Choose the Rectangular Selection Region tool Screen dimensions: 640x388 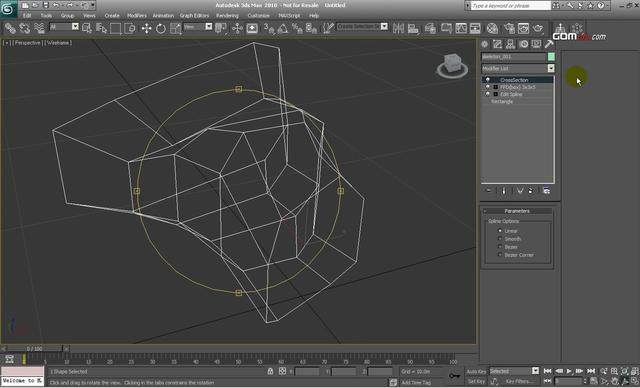[x=116, y=28]
